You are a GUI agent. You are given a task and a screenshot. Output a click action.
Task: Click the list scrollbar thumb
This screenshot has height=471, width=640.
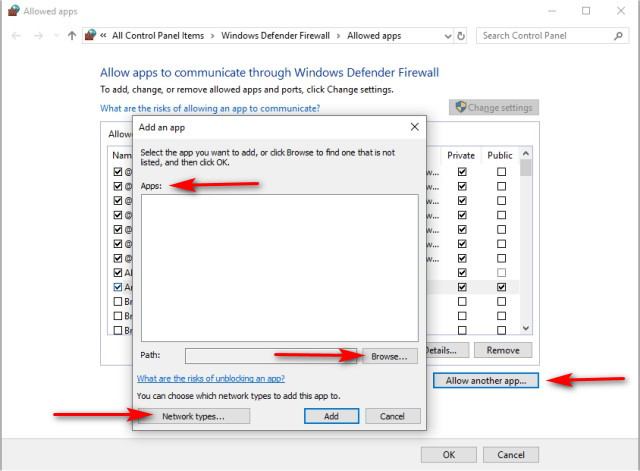coord(526,167)
